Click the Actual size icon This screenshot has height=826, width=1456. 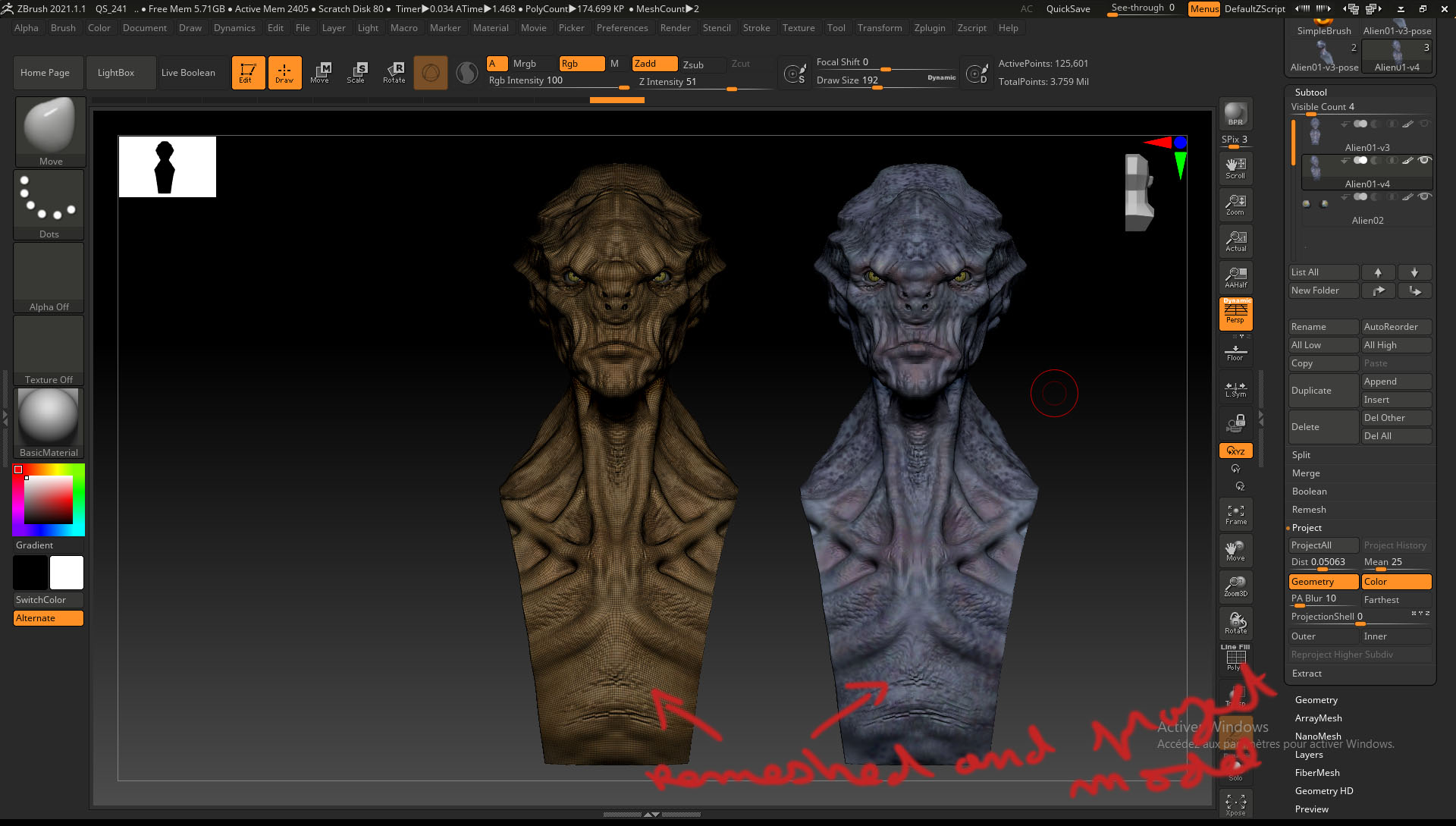[1235, 241]
